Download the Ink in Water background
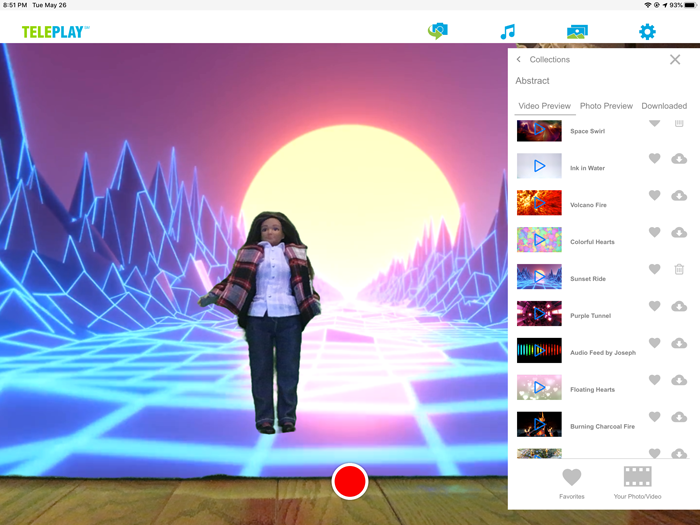The width and height of the screenshot is (700, 525). (679, 159)
